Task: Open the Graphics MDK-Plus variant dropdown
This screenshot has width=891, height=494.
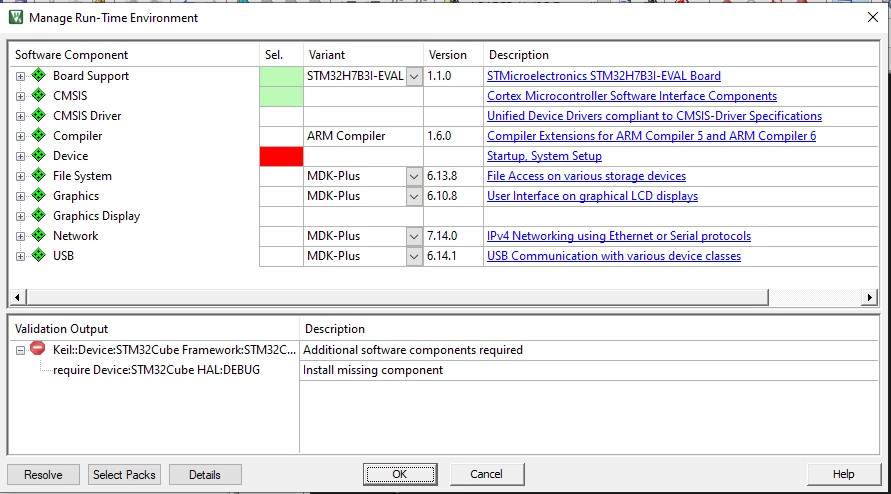Action: (x=414, y=196)
